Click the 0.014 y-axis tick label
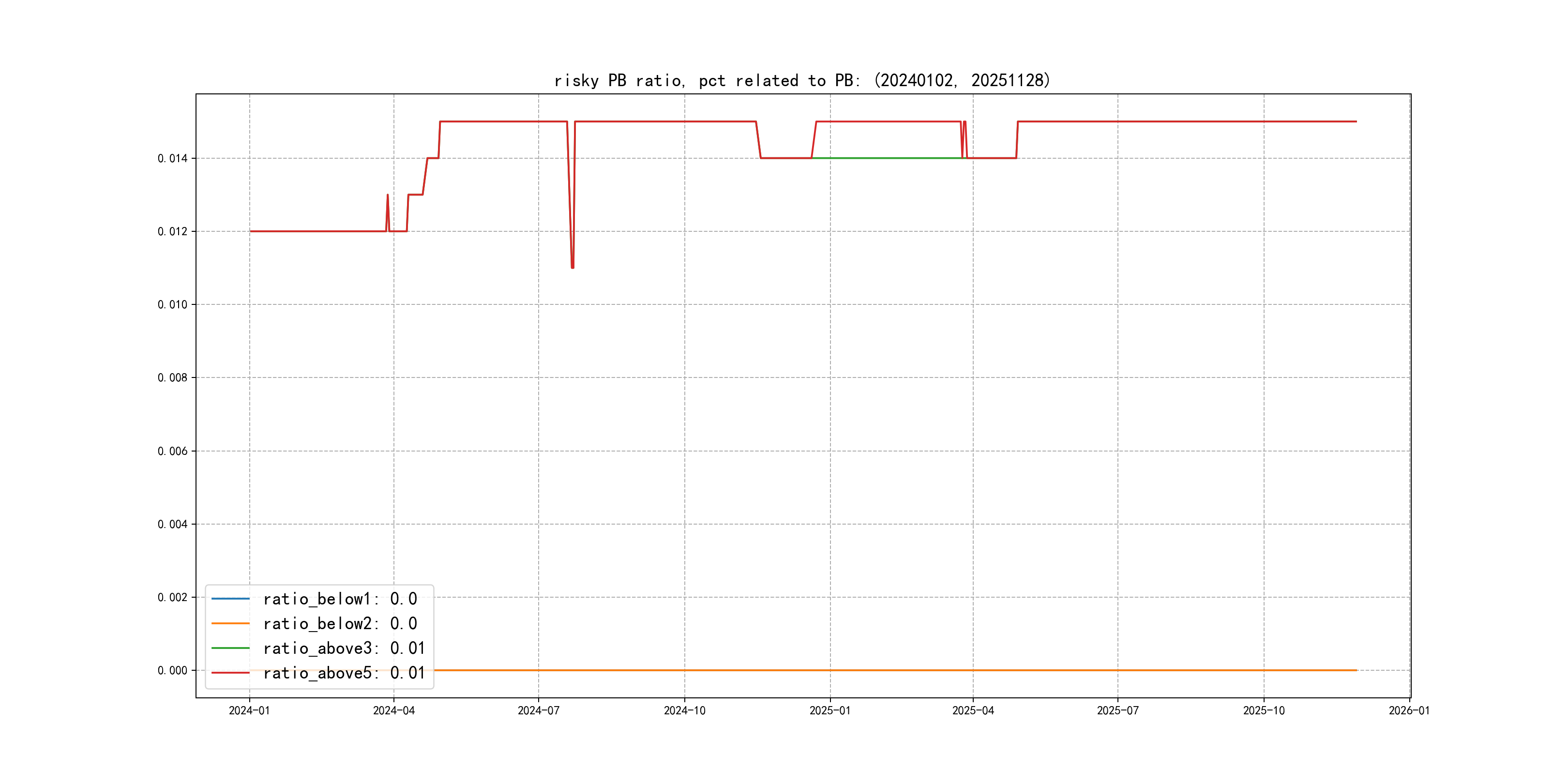 click(x=172, y=158)
